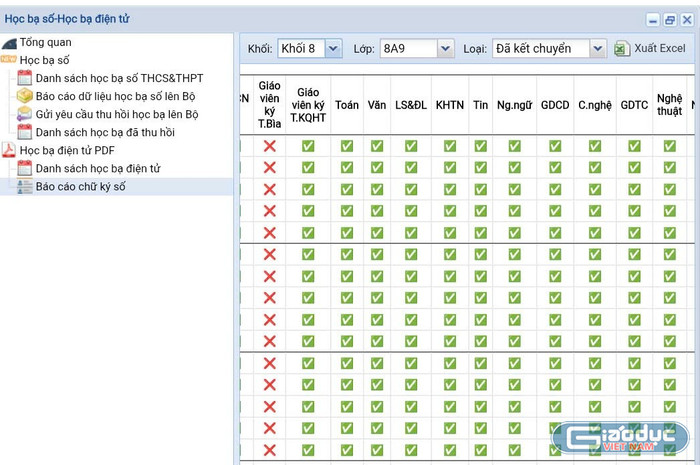Click the KHTN column header
The height and width of the screenshot is (465, 700).
click(450, 105)
